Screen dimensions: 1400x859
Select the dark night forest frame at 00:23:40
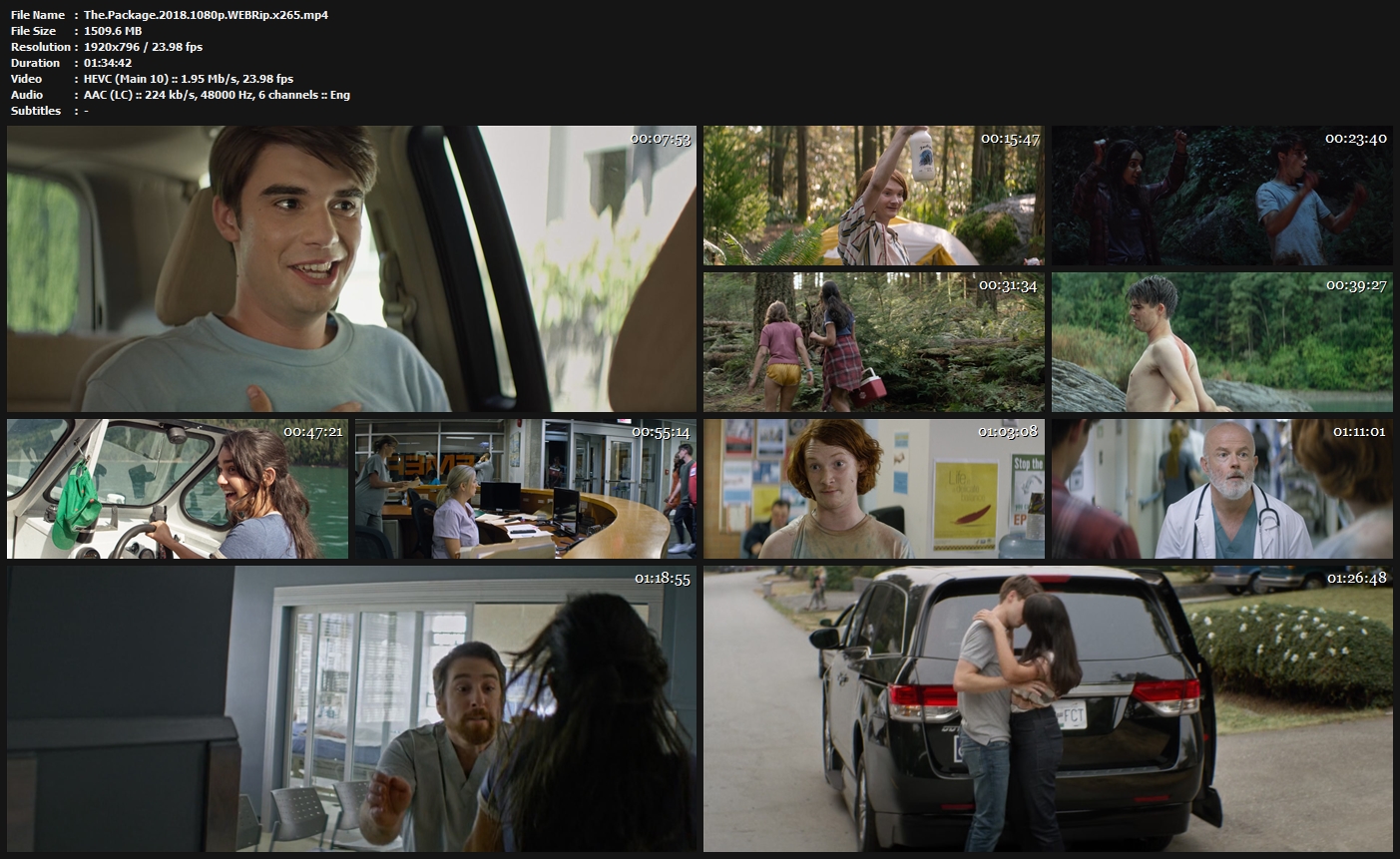point(1221,196)
